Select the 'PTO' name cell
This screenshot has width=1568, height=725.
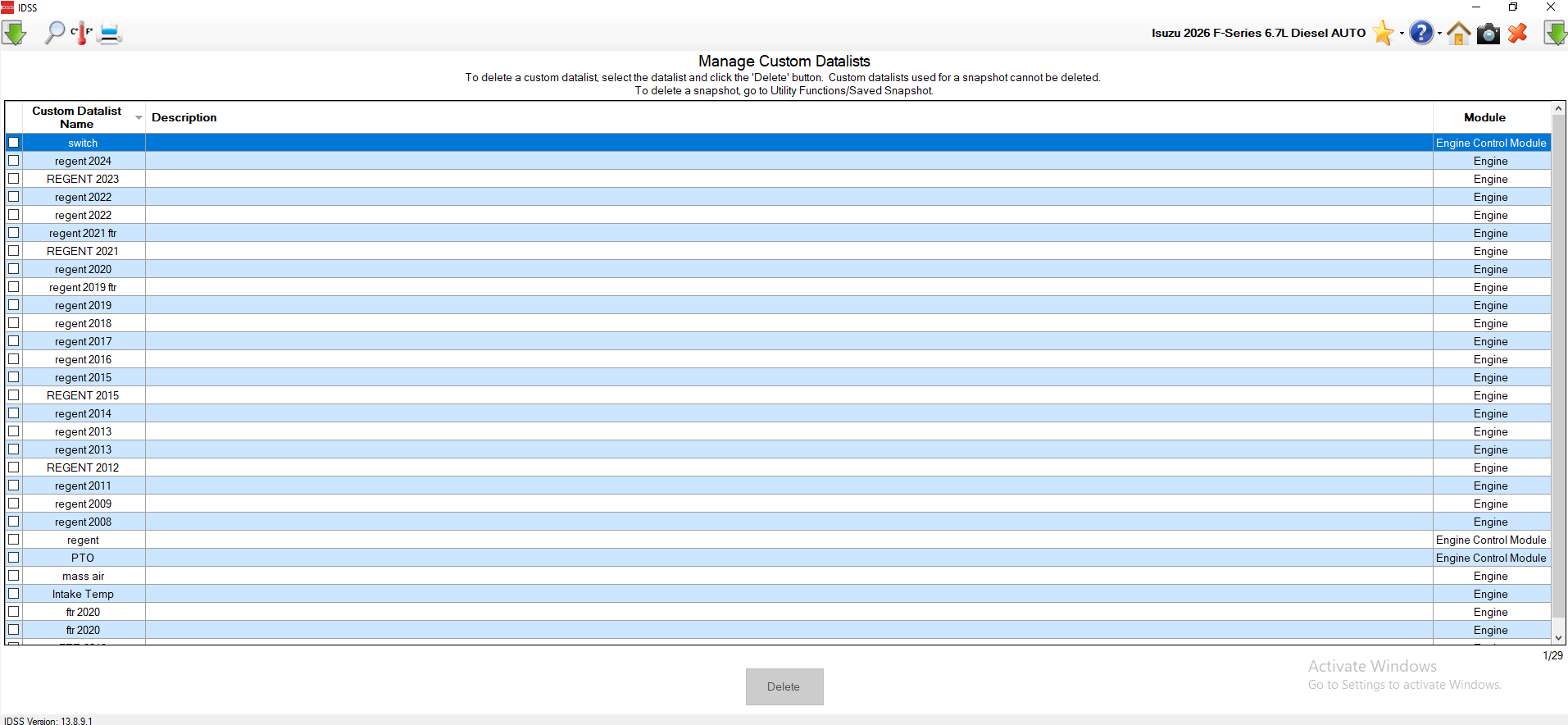[x=83, y=558]
